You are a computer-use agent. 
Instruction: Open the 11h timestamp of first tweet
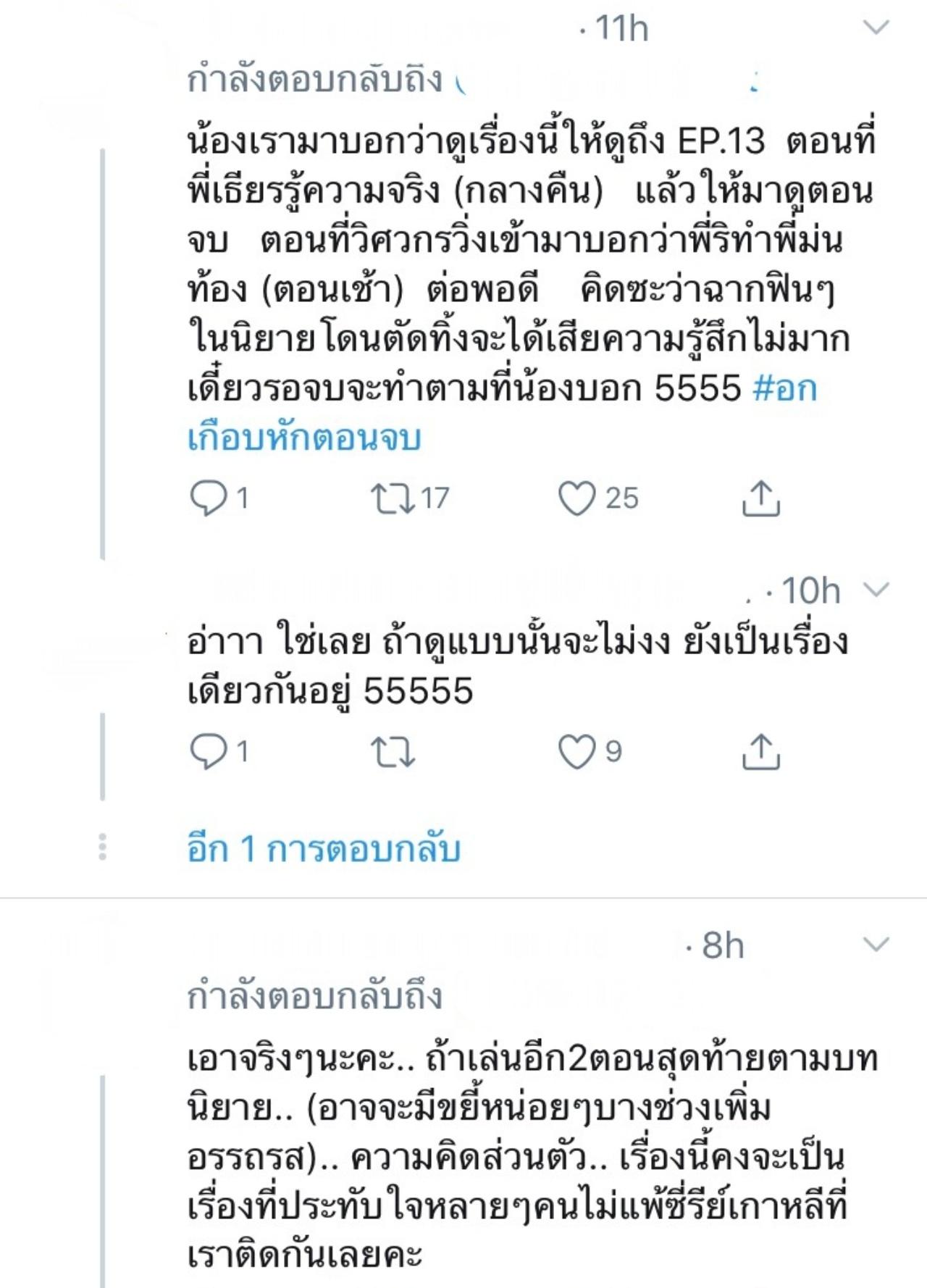(621, 29)
